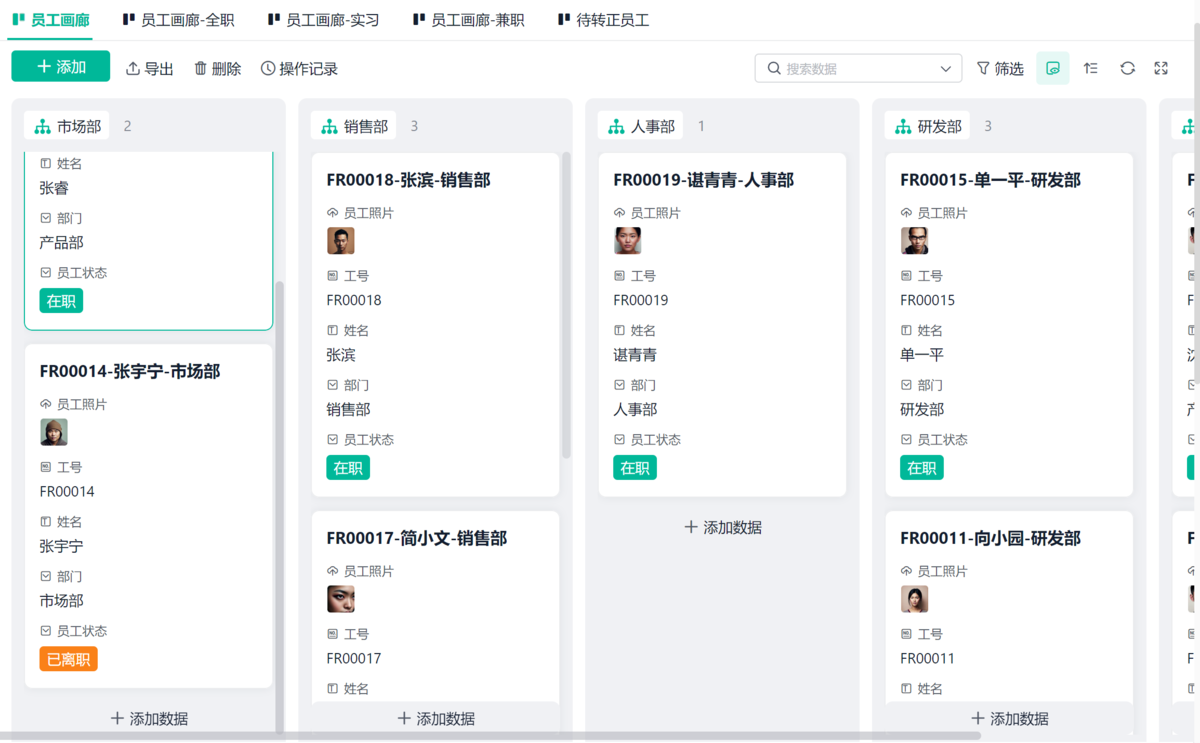Open 张滨's employee photo
The width and height of the screenshot is (1200, 743).
pos(341,241)
